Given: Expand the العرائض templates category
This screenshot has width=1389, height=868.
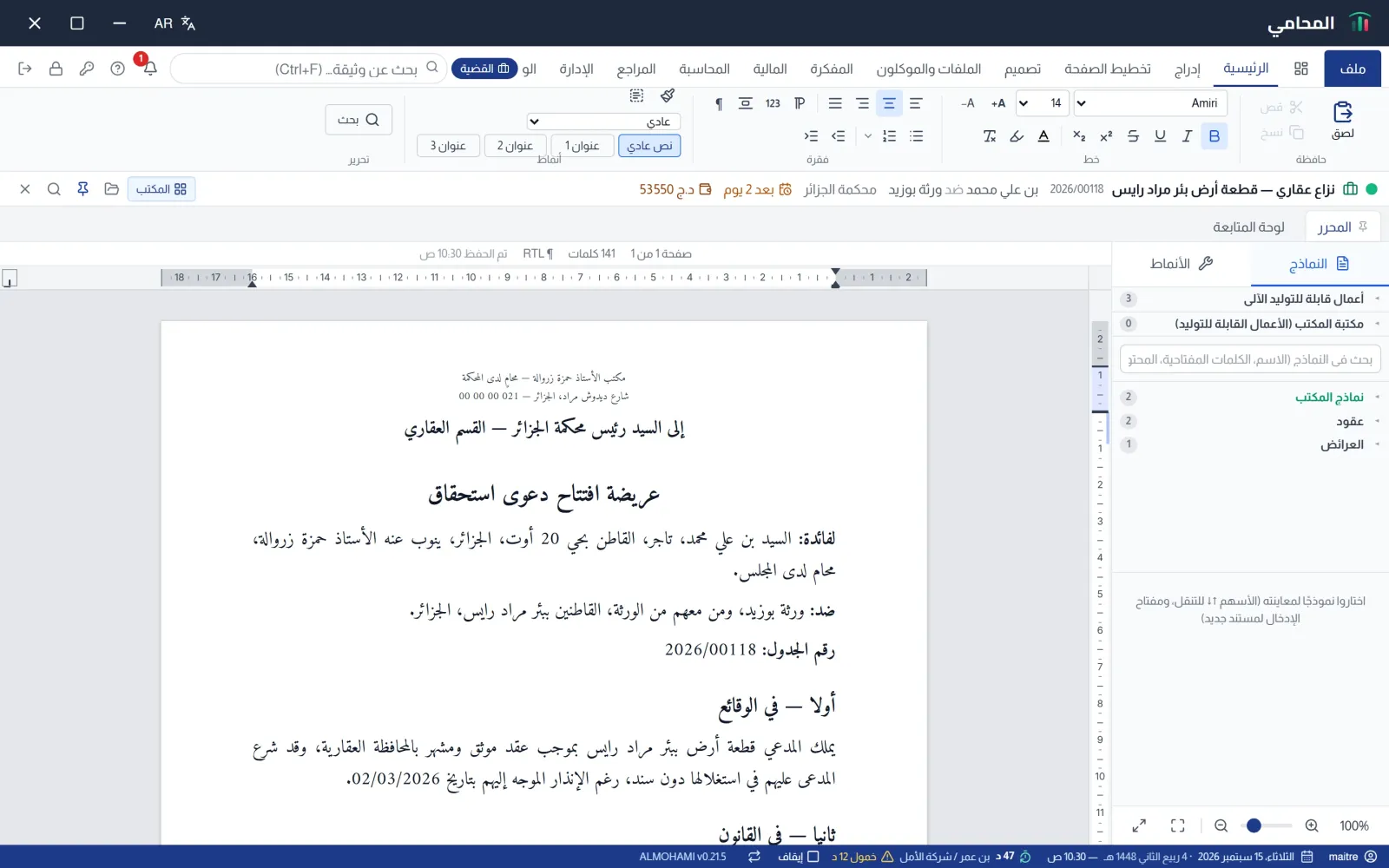Looking at the screenshot, I should 1250,444.
